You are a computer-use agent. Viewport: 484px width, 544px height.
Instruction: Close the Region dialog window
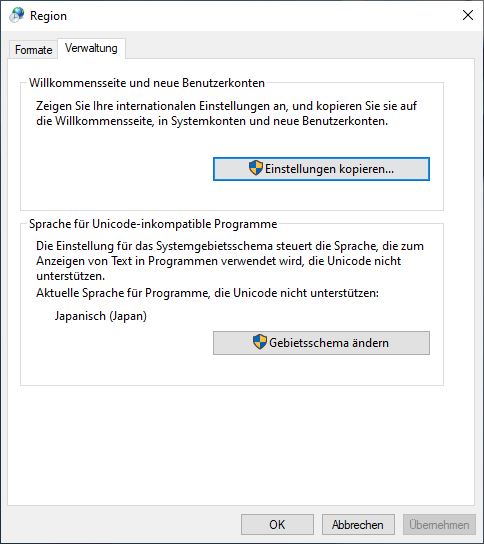click(468, 15)
